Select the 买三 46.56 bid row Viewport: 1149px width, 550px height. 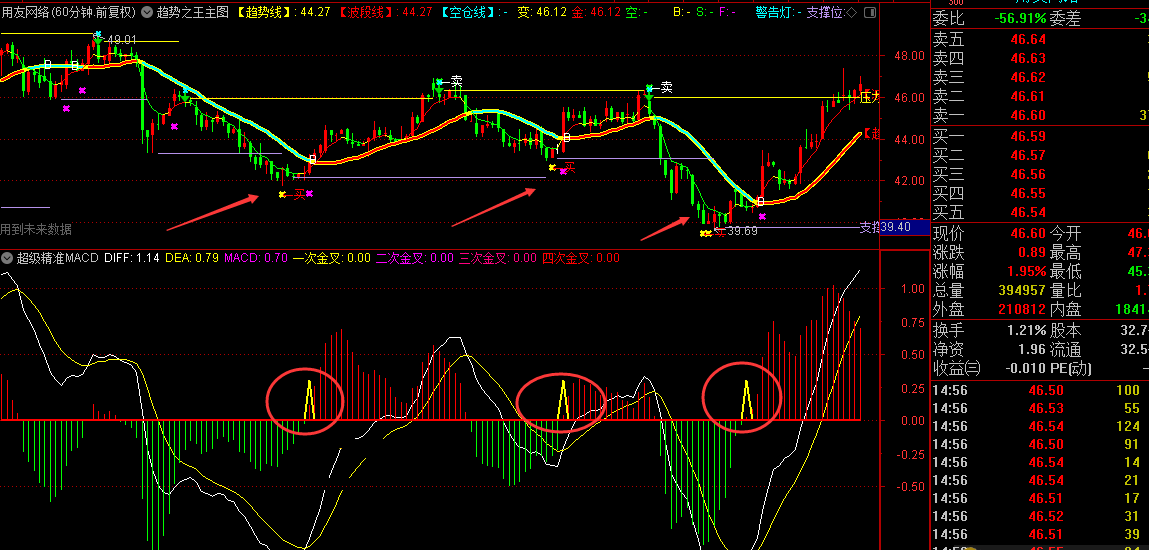click(x=1039, y=175)
